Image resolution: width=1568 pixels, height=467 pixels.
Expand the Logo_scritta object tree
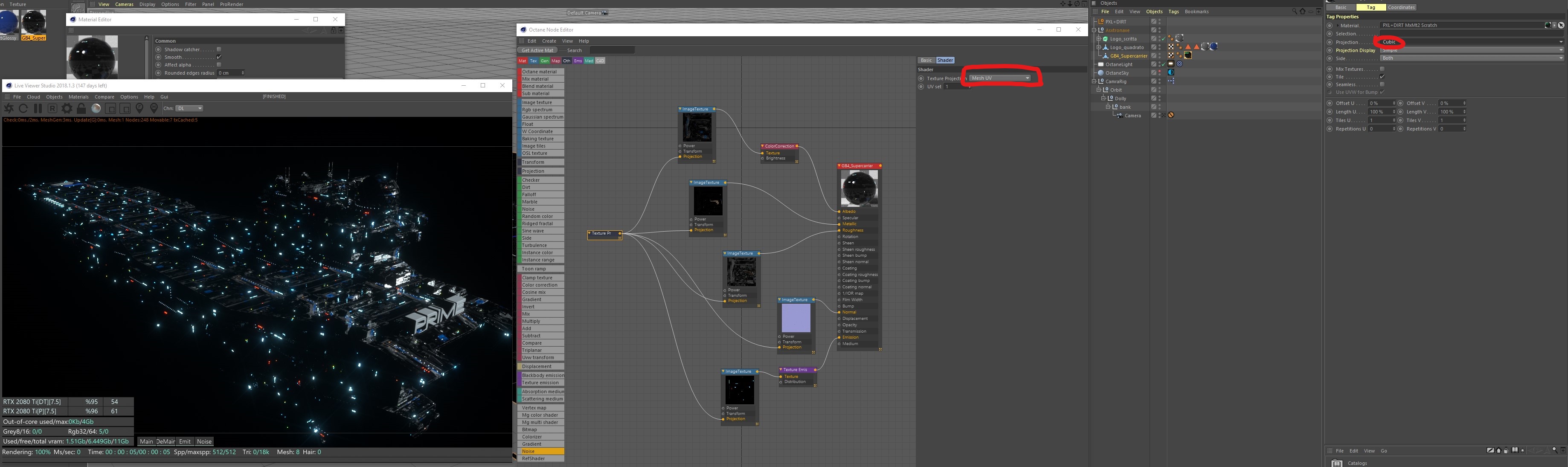click(1099, 38)
